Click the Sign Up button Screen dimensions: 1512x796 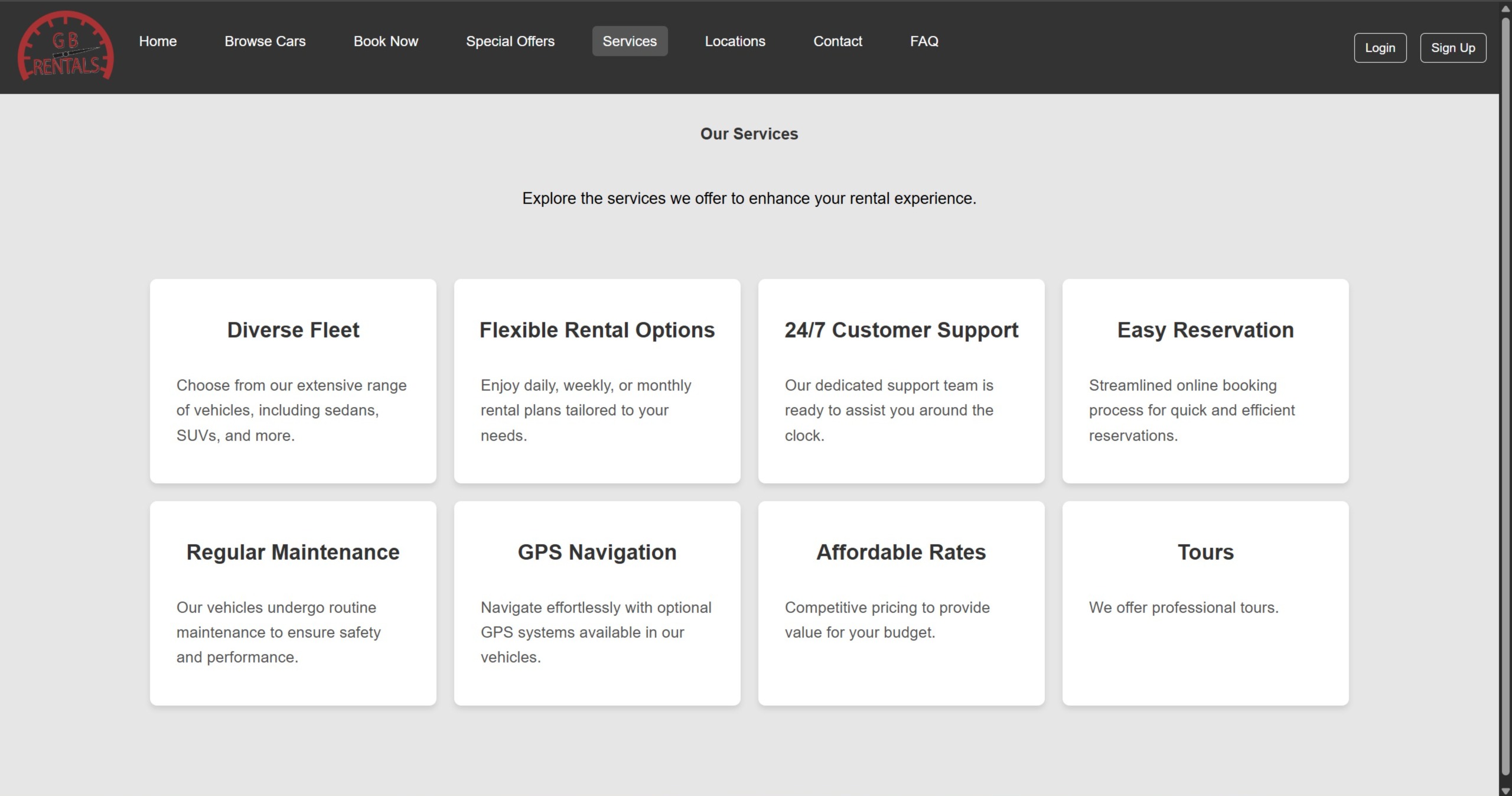tap(1454, 47)
